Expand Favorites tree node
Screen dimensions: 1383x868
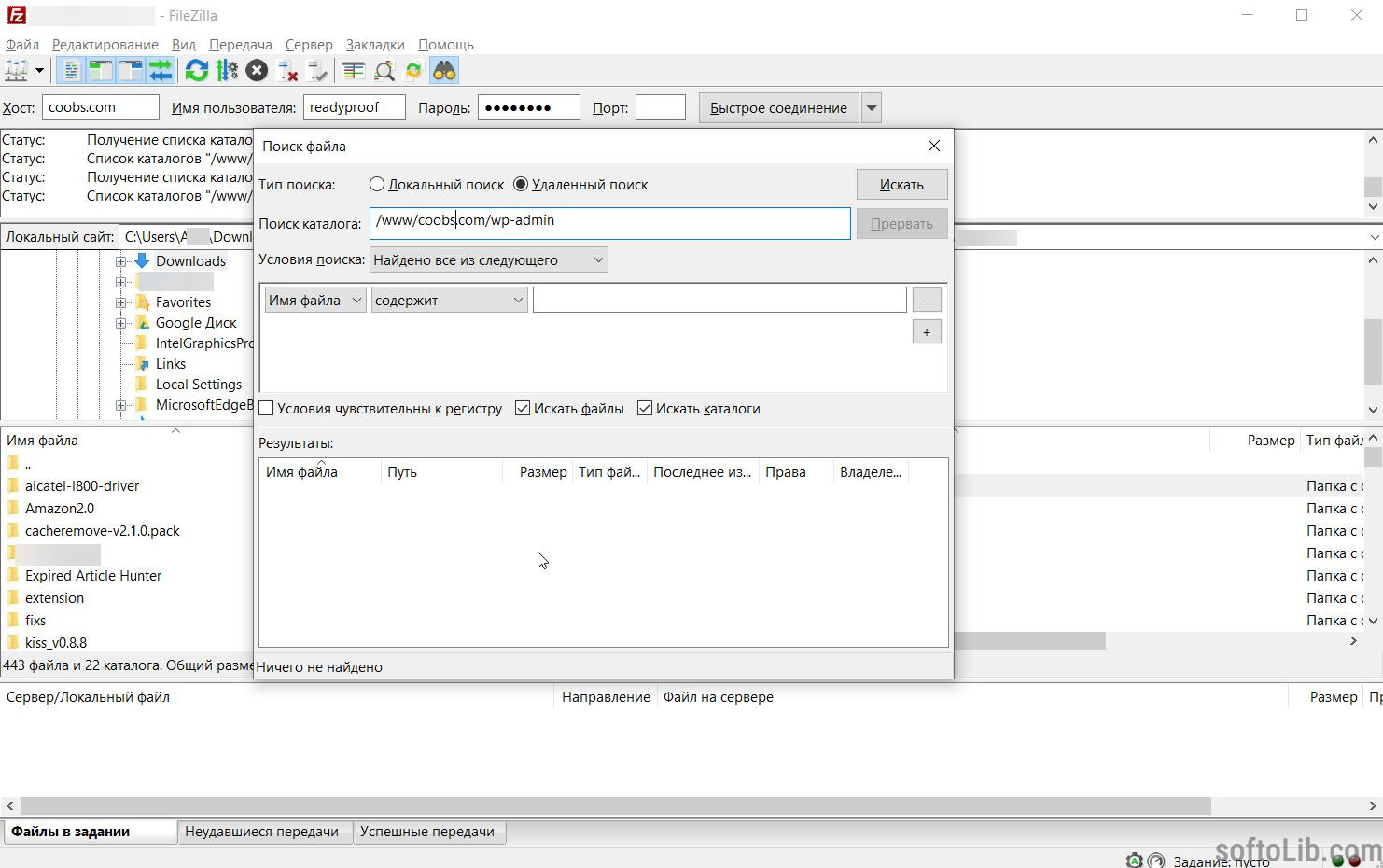[x=120, y=302]
